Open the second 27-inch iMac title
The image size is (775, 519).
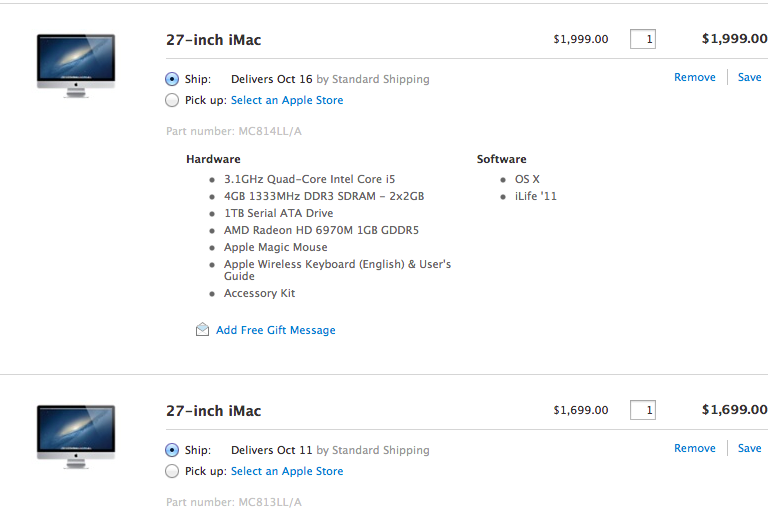pos(214,411)
